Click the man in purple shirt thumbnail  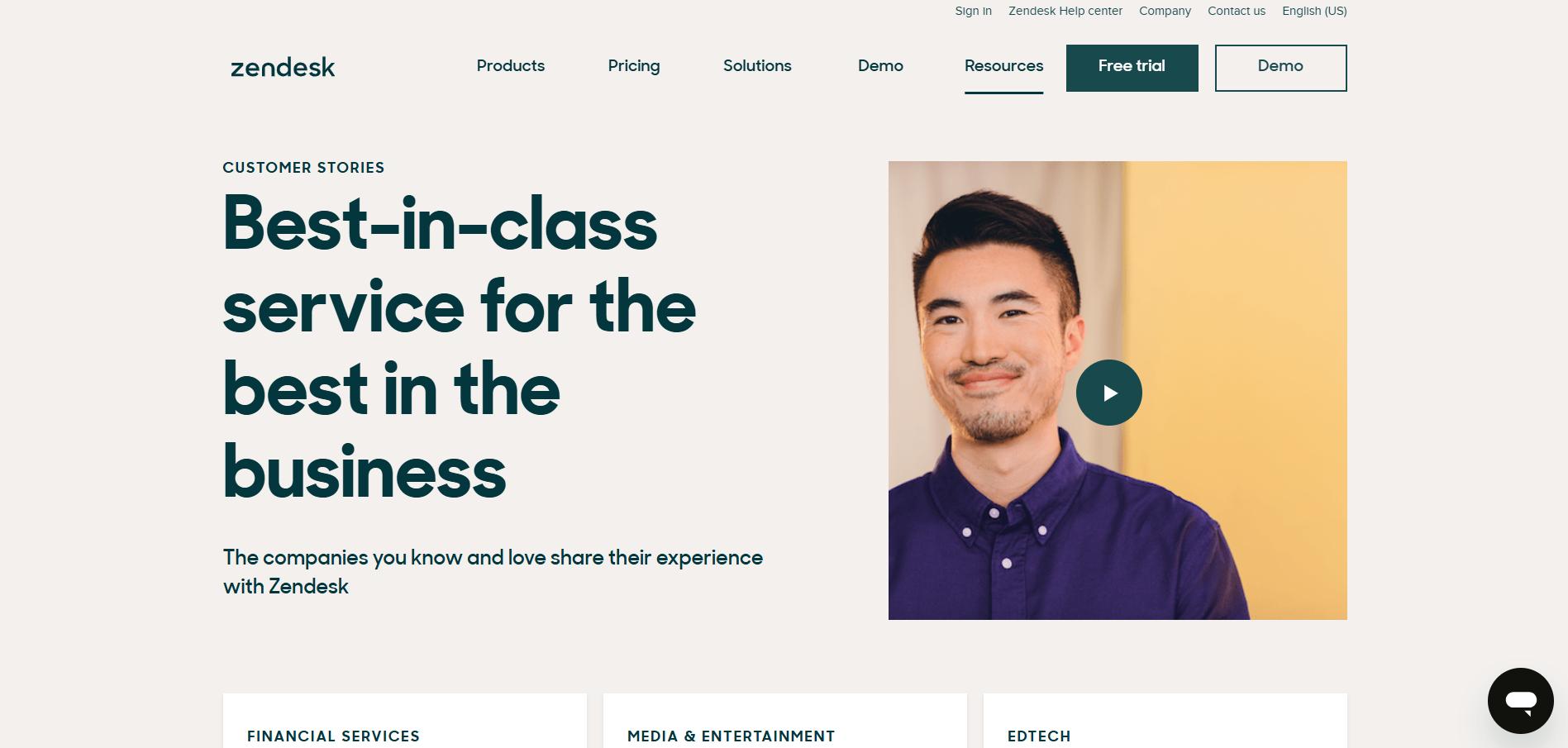click(1118, 390)
